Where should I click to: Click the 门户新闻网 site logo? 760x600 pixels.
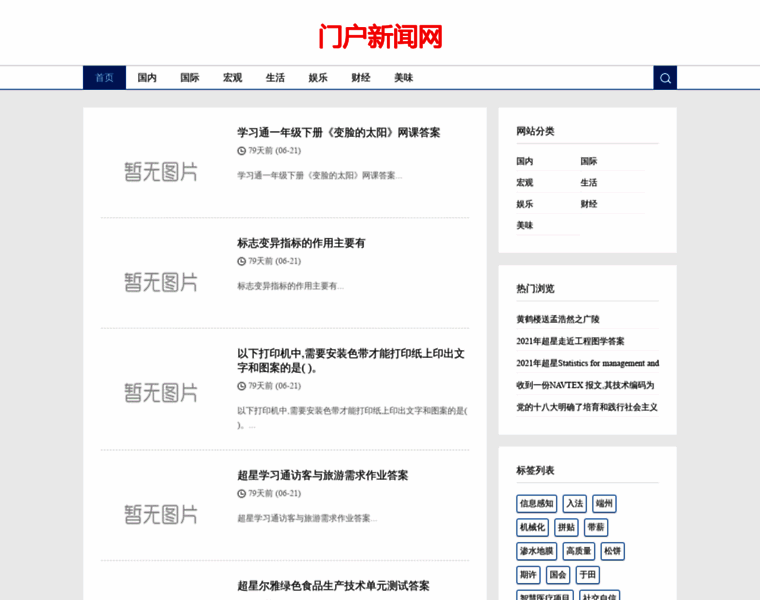click(x=380, y=37)
